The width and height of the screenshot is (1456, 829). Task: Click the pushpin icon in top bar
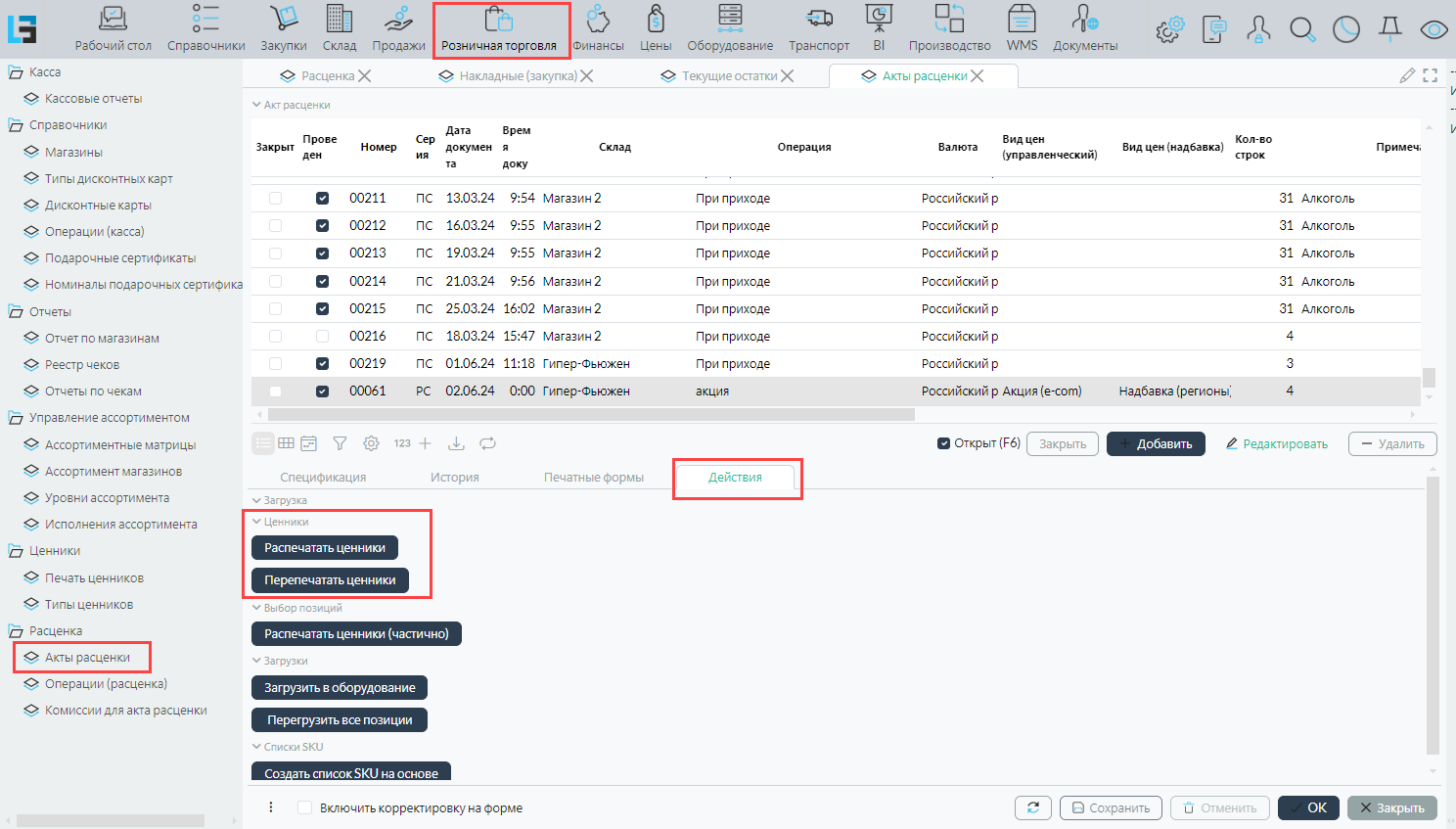point(1389,30)
